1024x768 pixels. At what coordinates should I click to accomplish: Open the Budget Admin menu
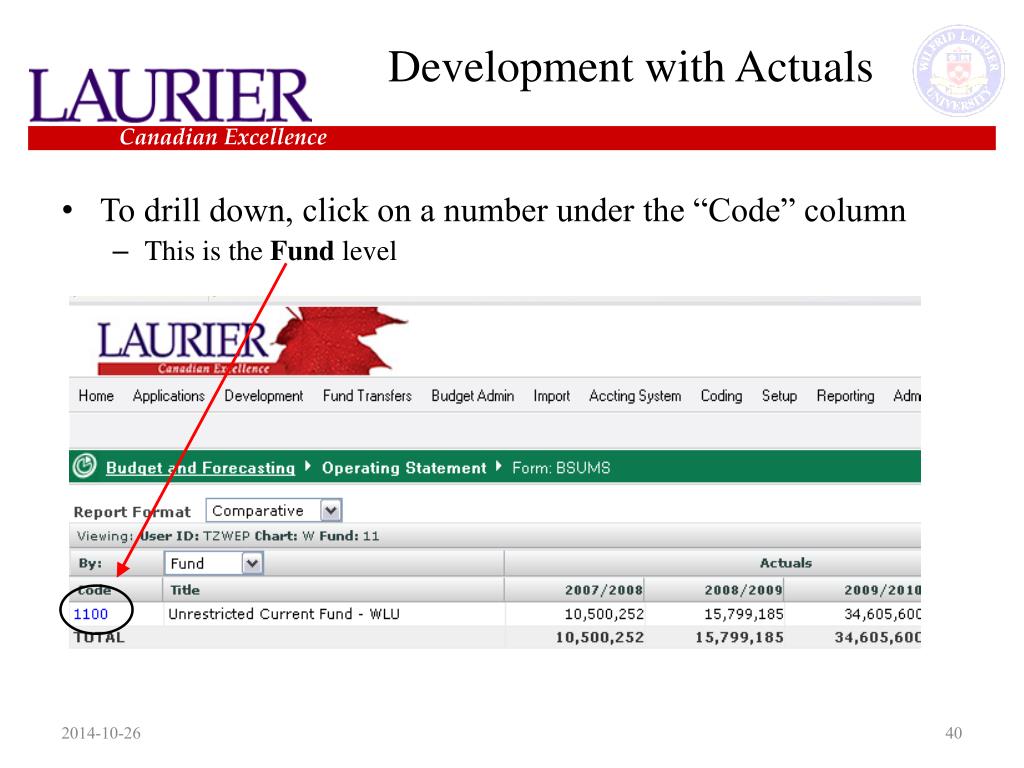click(x=473, y=396)
